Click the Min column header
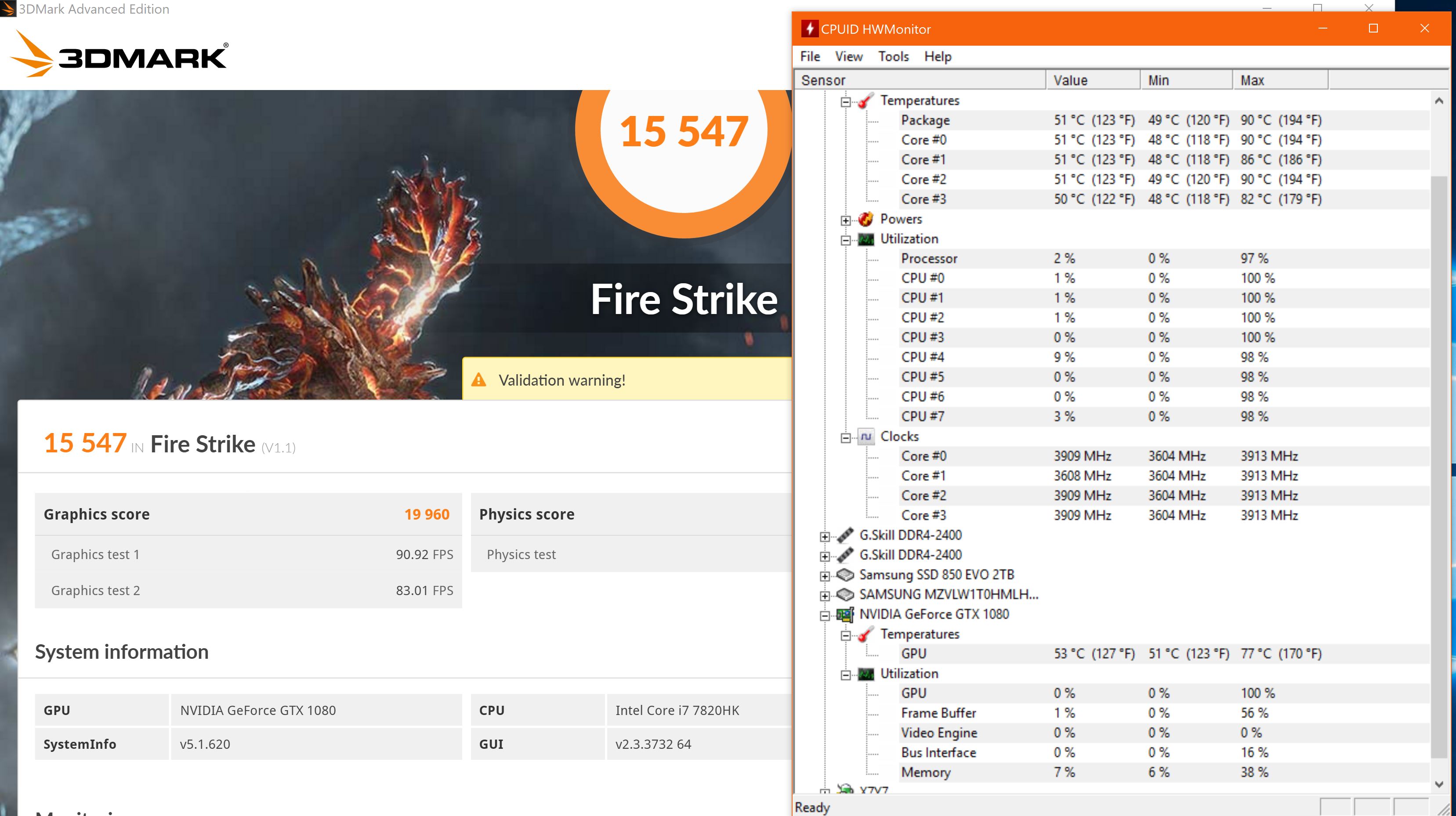1456x816 pixels. pyautogui.click(x=1186, y=80)
